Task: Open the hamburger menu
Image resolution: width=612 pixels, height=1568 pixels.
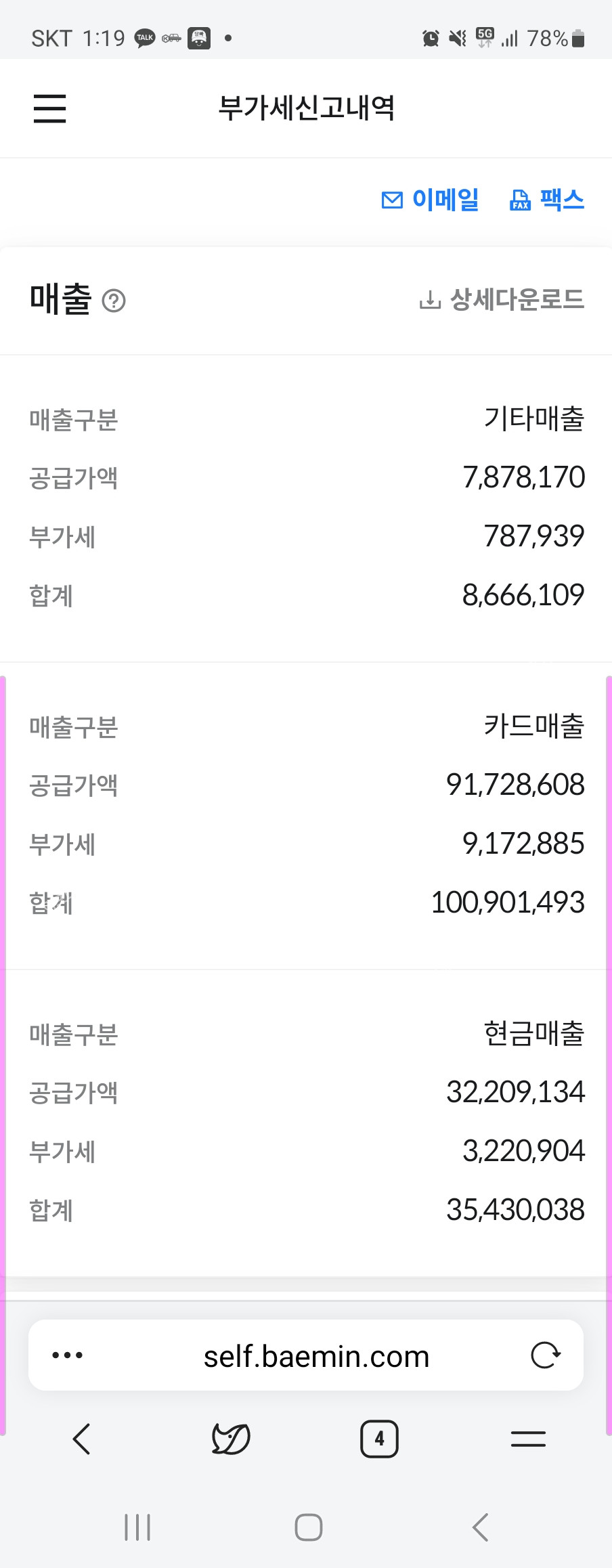Action: pyautogui.click(x=50, y=108)
